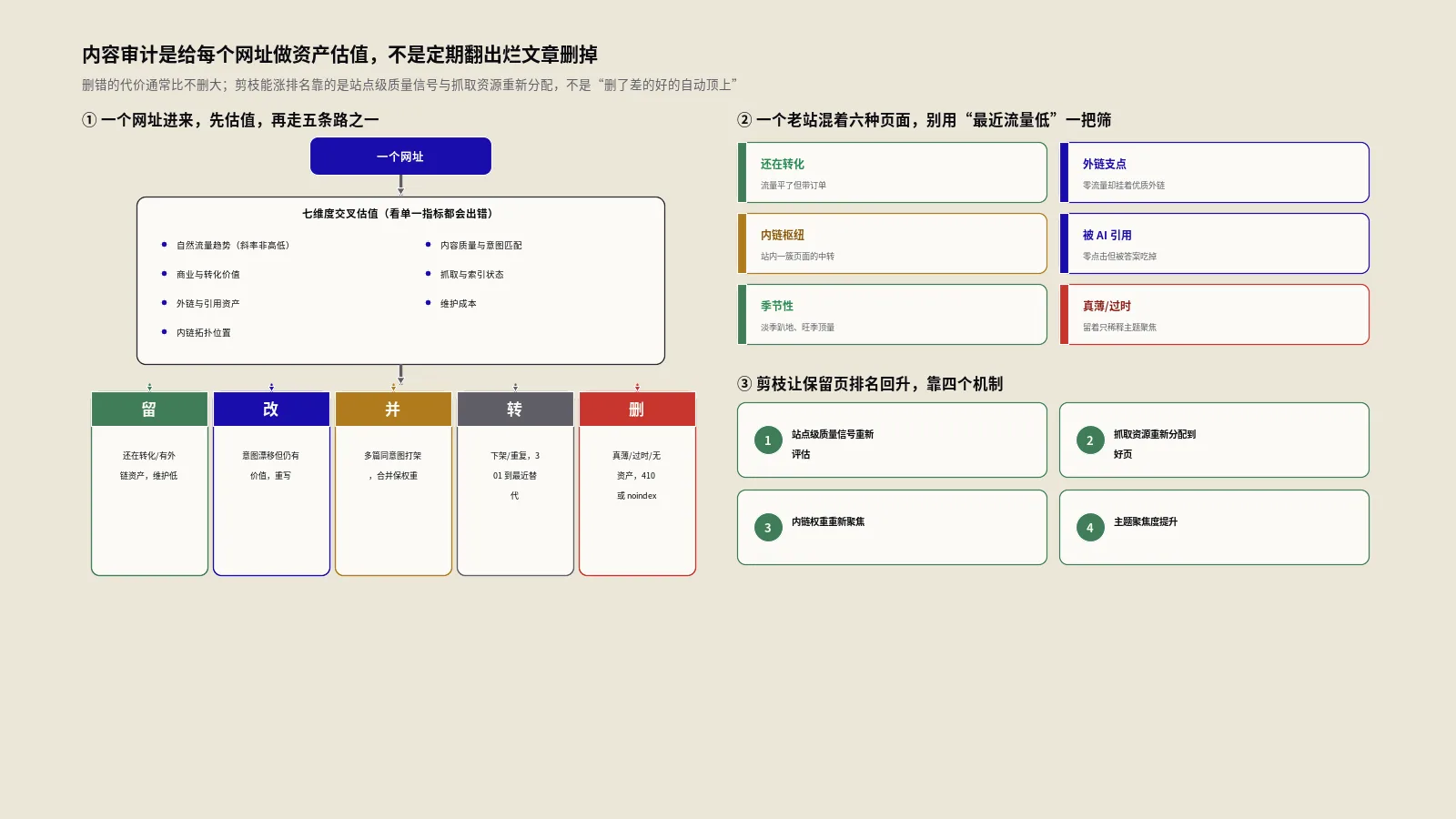Click the gray '转' header
Screen dimensions: 1456x819
[x=515, y=409]
